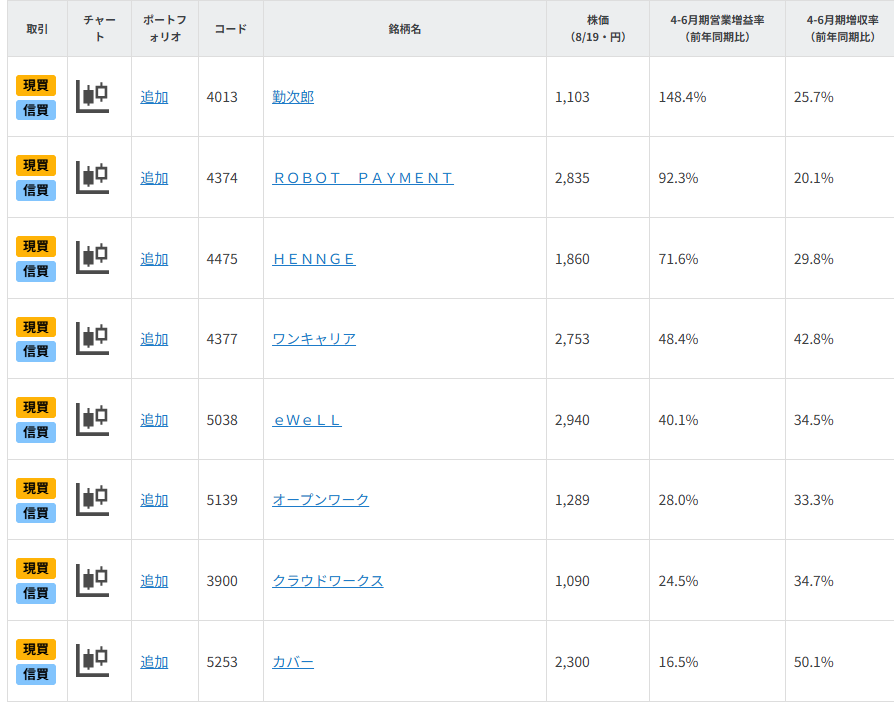Add クラウドワークス to portfolio via 追加
This screenshot has height=716, width=894.
(x=154, y=581)
